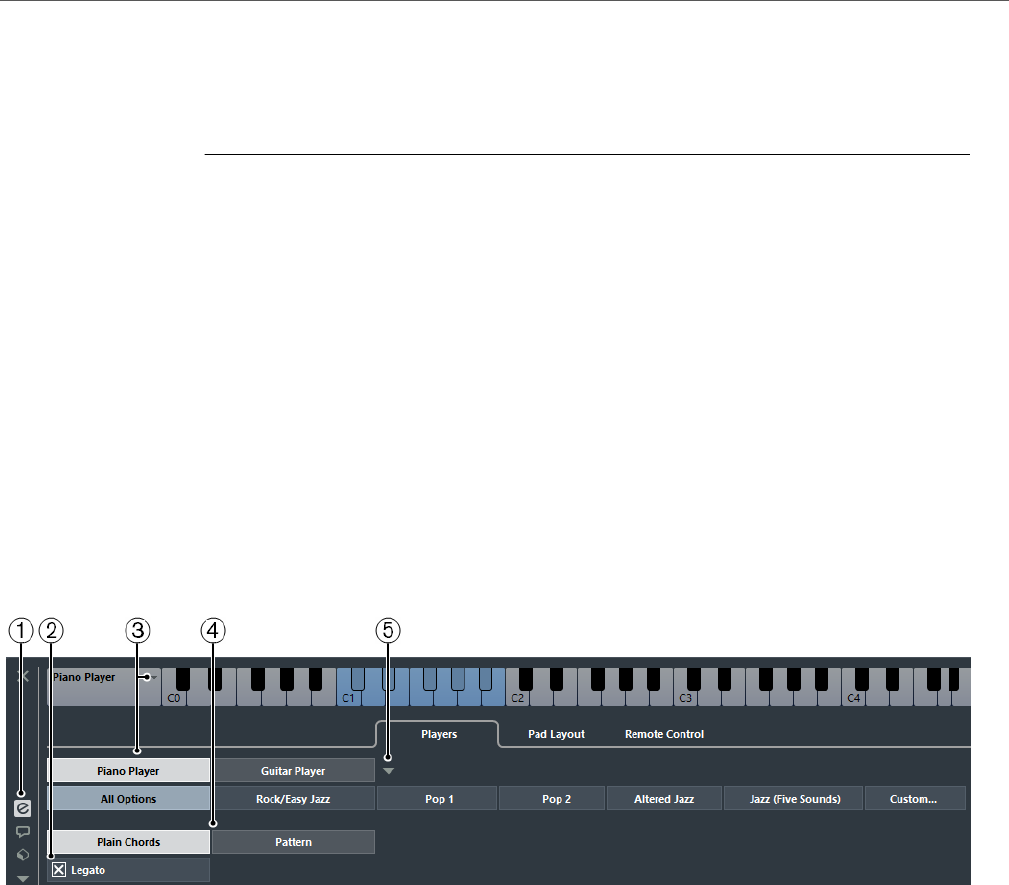The height and width of the screenshot is (885, 1009).
Task: Choose the Jazz (Five Sounds) voicing style
Action: 794,799
